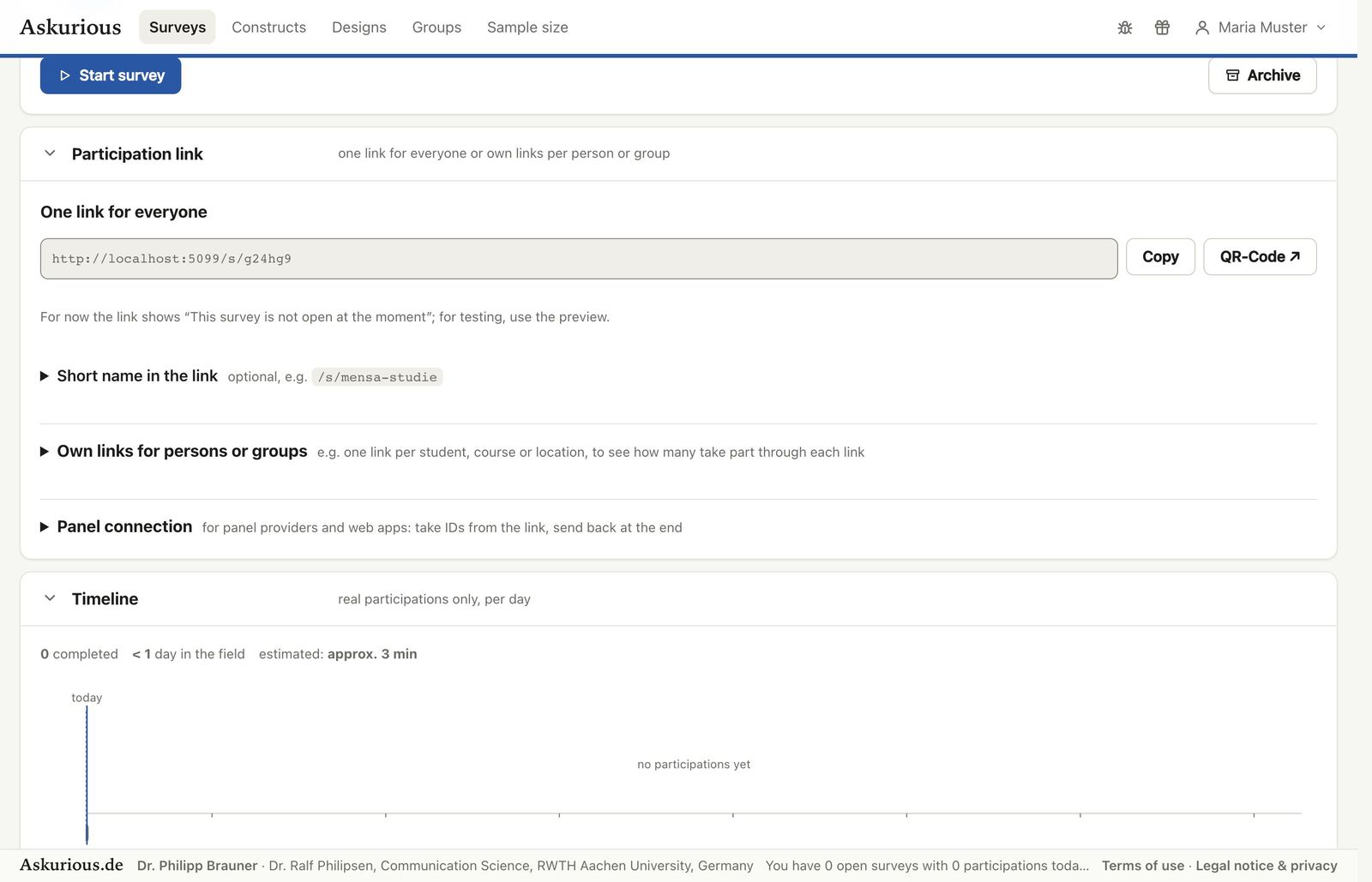The height and width of the screenshot is (882, 1372).
Task: Click the bug report icon
Action: [x=1125, y=27]
